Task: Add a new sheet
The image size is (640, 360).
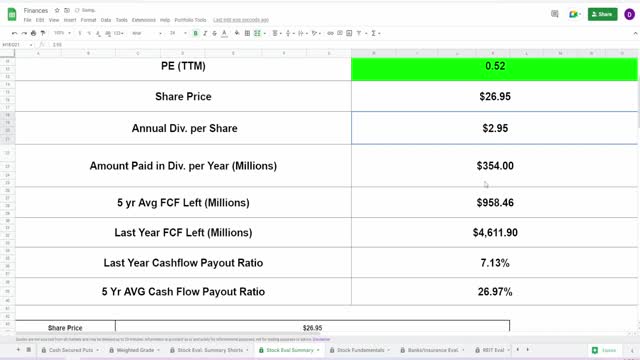Action: (18, 350)
